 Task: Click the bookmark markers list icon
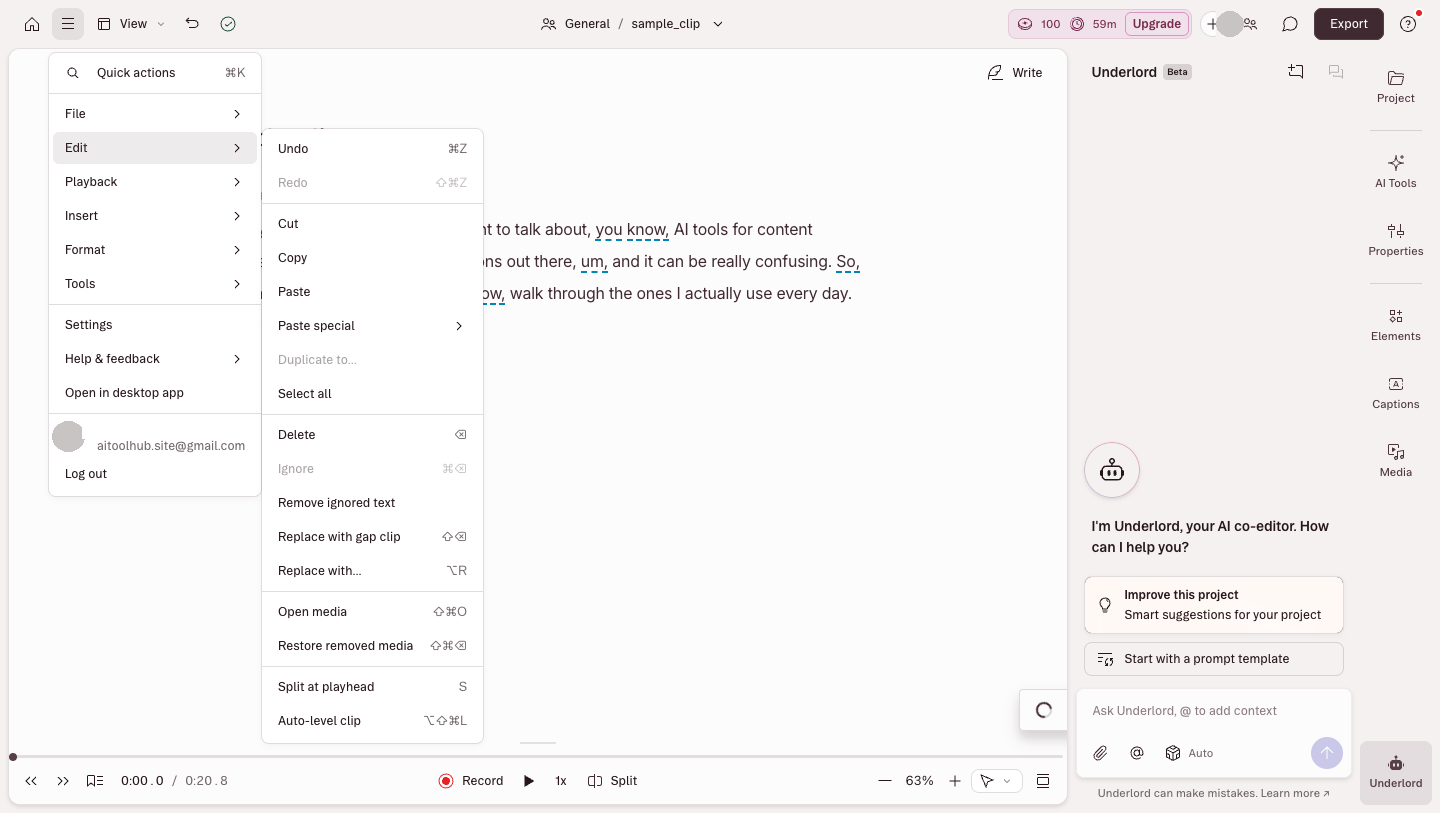click(95, 781)
